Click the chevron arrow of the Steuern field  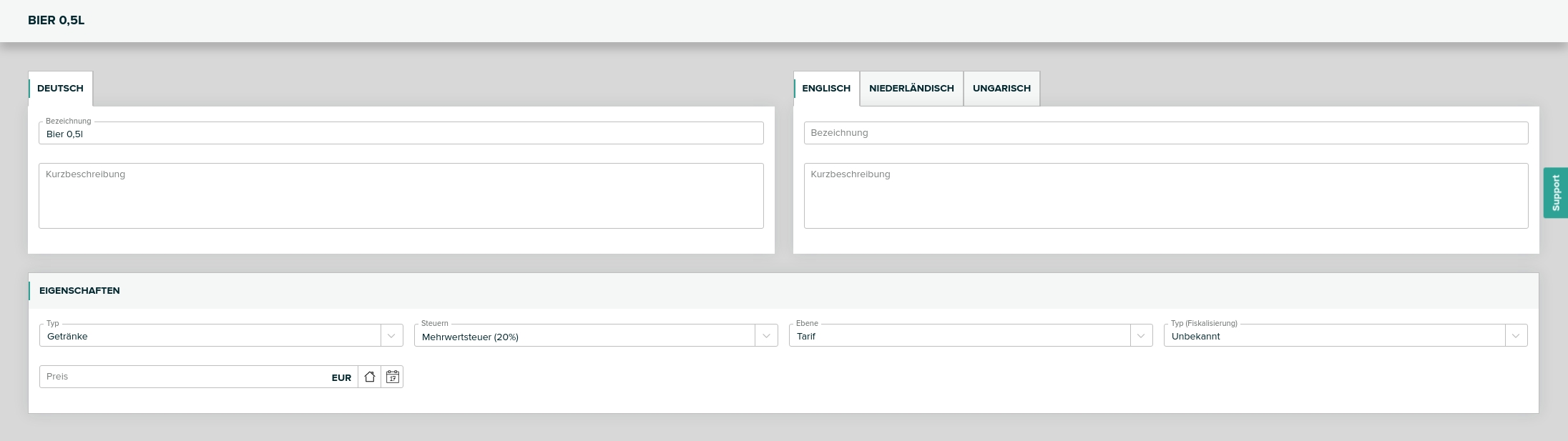[766, 335]
